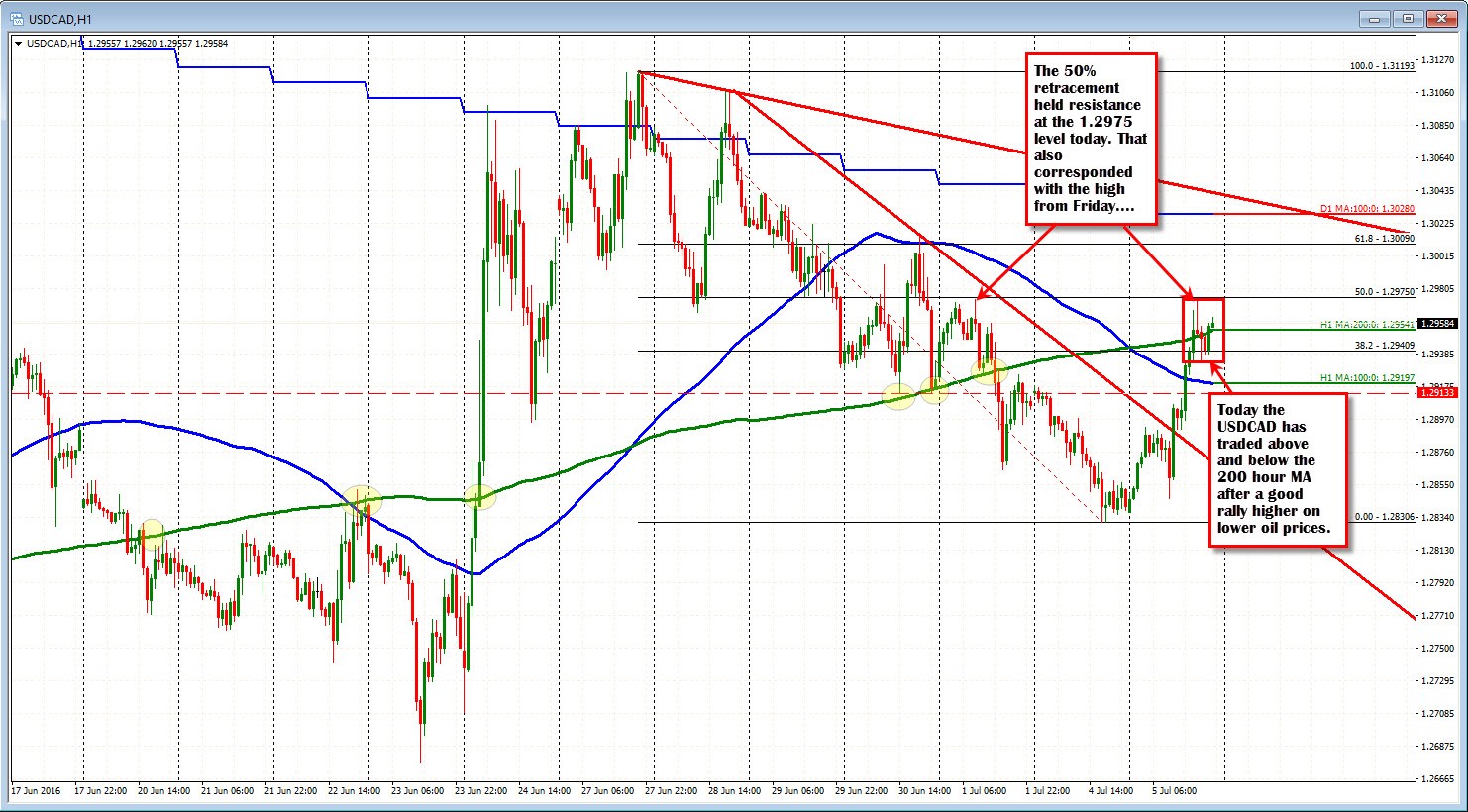1468x812 pixels.
Task: Click 1.28760 on the price scale
Action: point(1438,453)
